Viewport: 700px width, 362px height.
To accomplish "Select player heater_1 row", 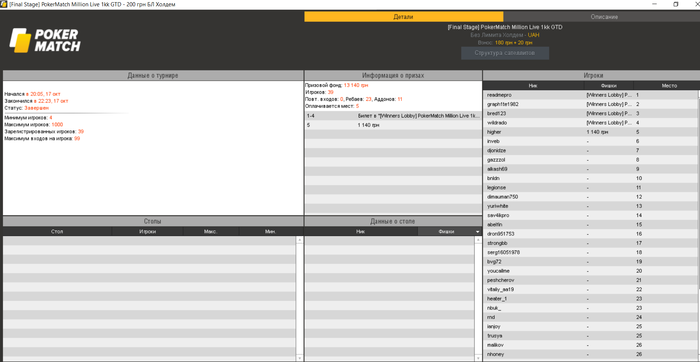I will pyautogui.click(x=589, y=299).
